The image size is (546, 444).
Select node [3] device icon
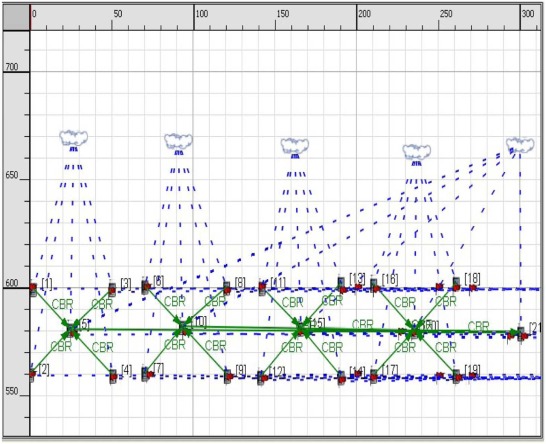point(112,289)
